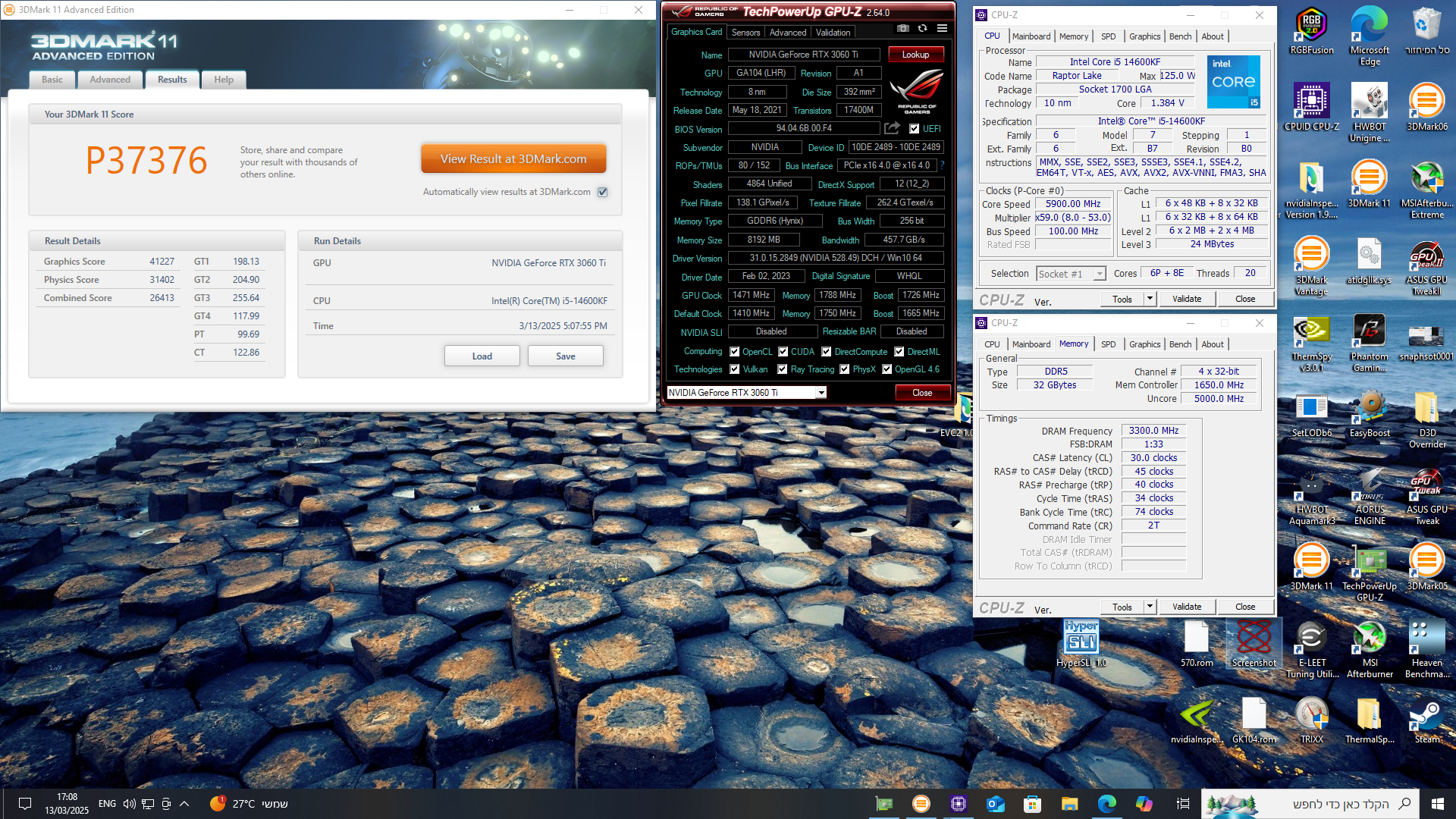
Task: Toggle the PhysX checkbox in GPU-Z
Action: [844, 369]
